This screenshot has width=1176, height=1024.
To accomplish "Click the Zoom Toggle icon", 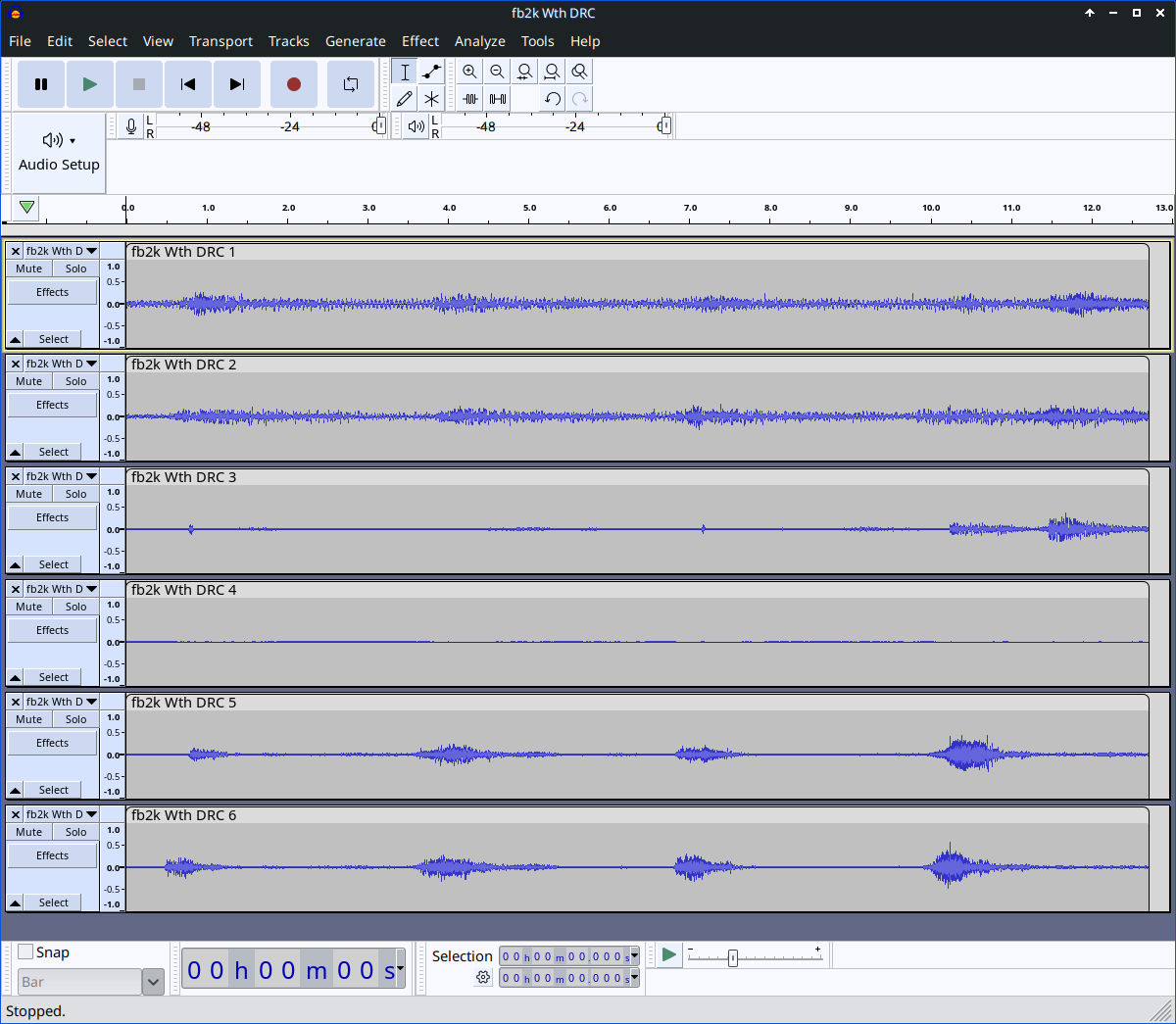I will pyautogui.click(x=580, y=72).
